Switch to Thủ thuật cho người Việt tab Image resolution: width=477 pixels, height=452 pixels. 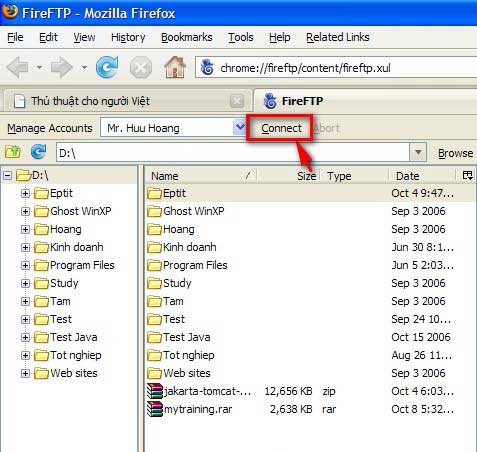[x=90, y=101]
